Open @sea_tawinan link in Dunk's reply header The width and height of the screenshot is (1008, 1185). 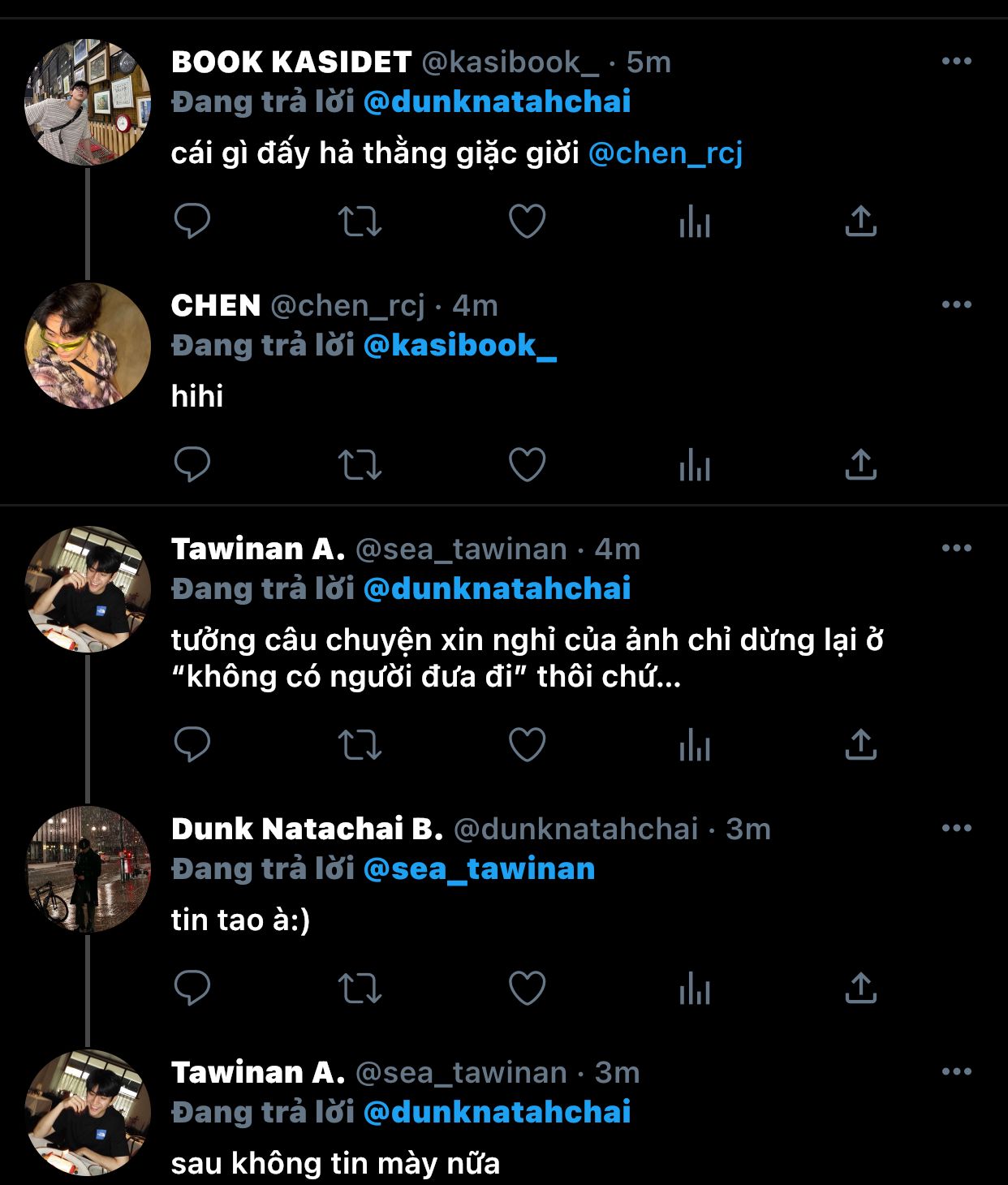[479, 869]
